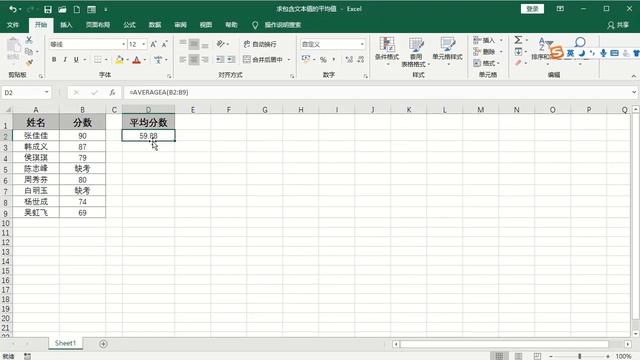Open the font size 12 dropdown
Image resolution: width=640 pixels, height=360 pixels.
(144, 44)
